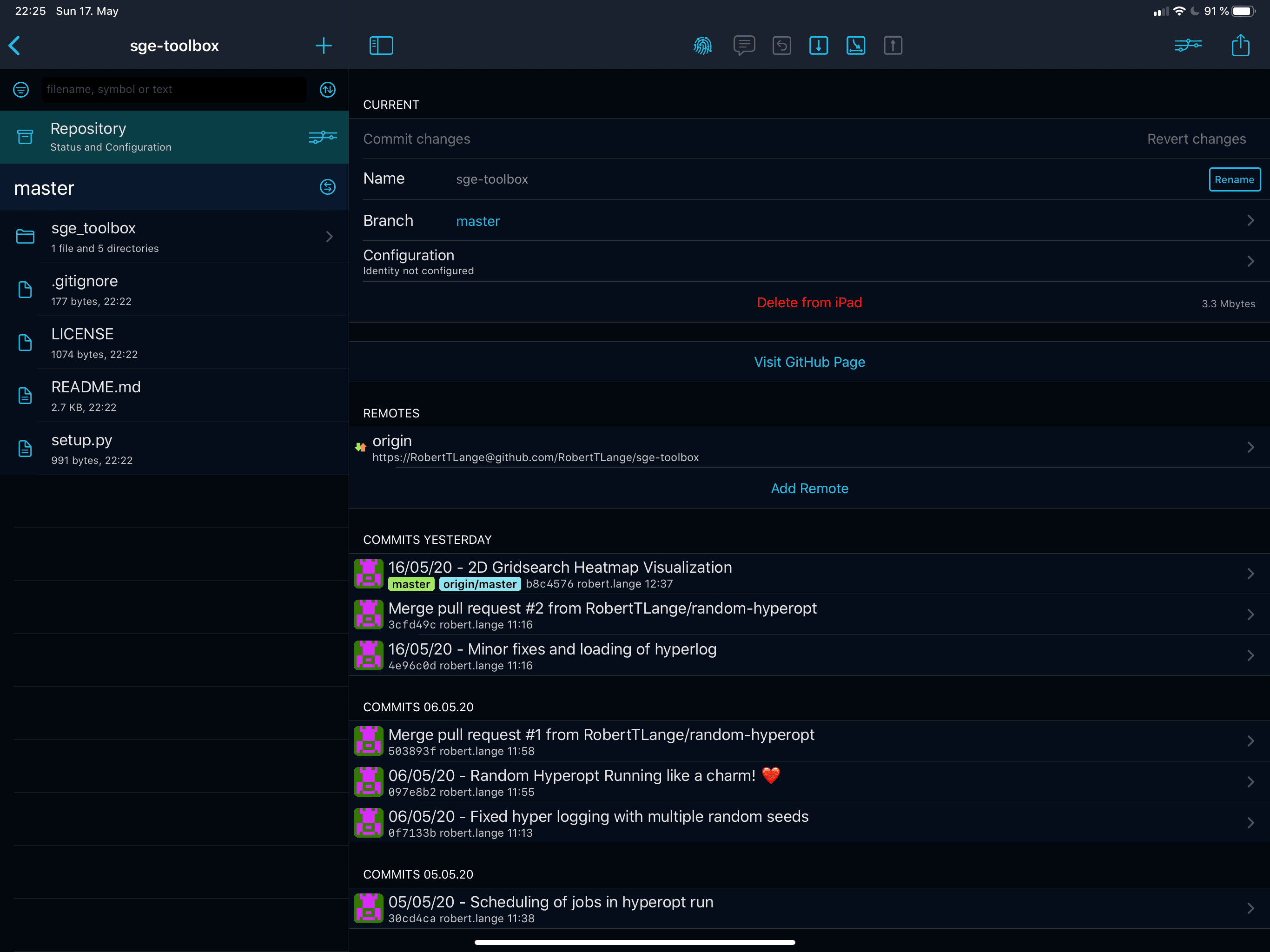Open the README.md file
This screenshot has width=1270, height=952.
tap(174, 396)
